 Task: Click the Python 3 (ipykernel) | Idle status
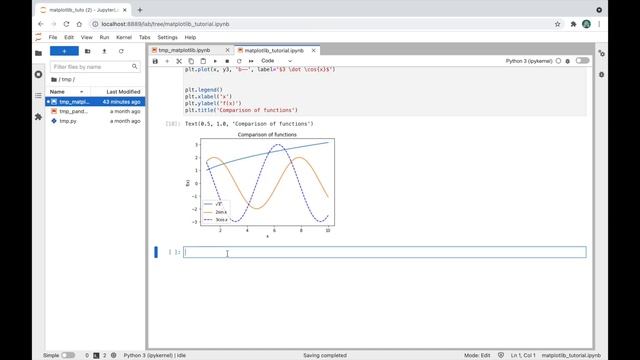(x=155, y=356)
